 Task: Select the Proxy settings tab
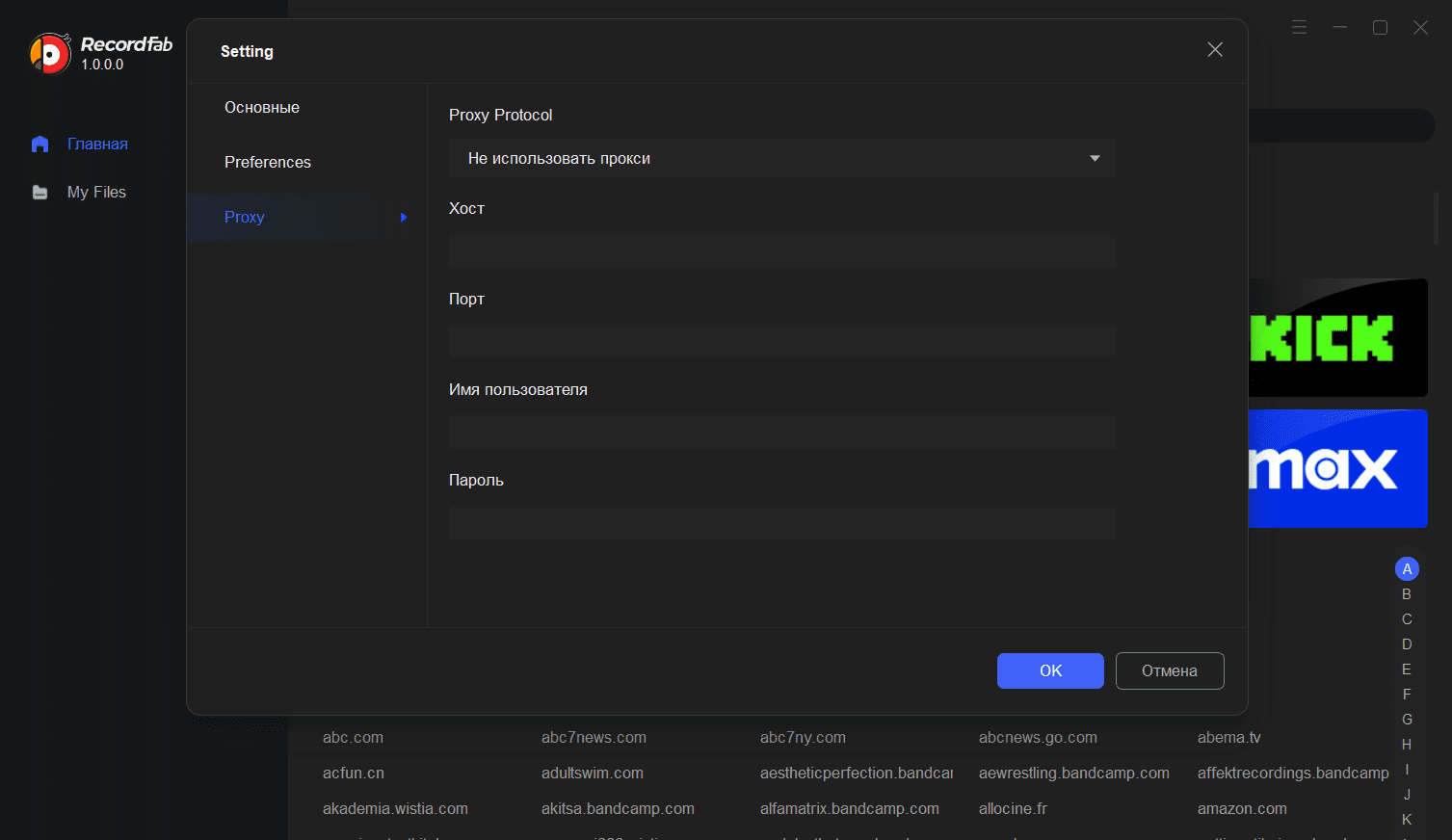(245, 218)
